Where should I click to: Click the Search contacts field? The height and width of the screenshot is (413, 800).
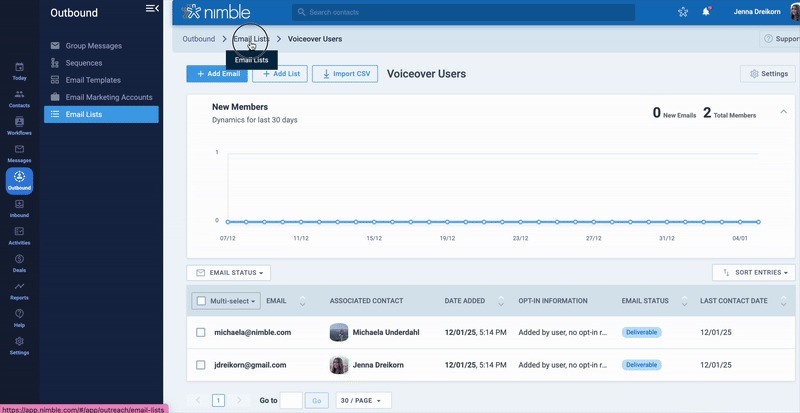click(x=463, y=12)
